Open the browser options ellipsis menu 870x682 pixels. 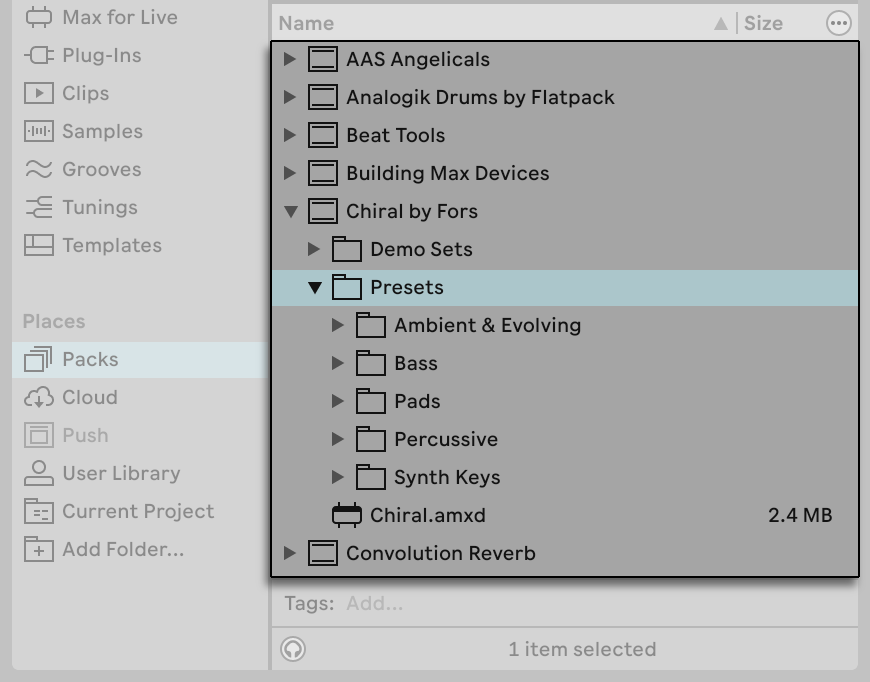pos(838,22)
